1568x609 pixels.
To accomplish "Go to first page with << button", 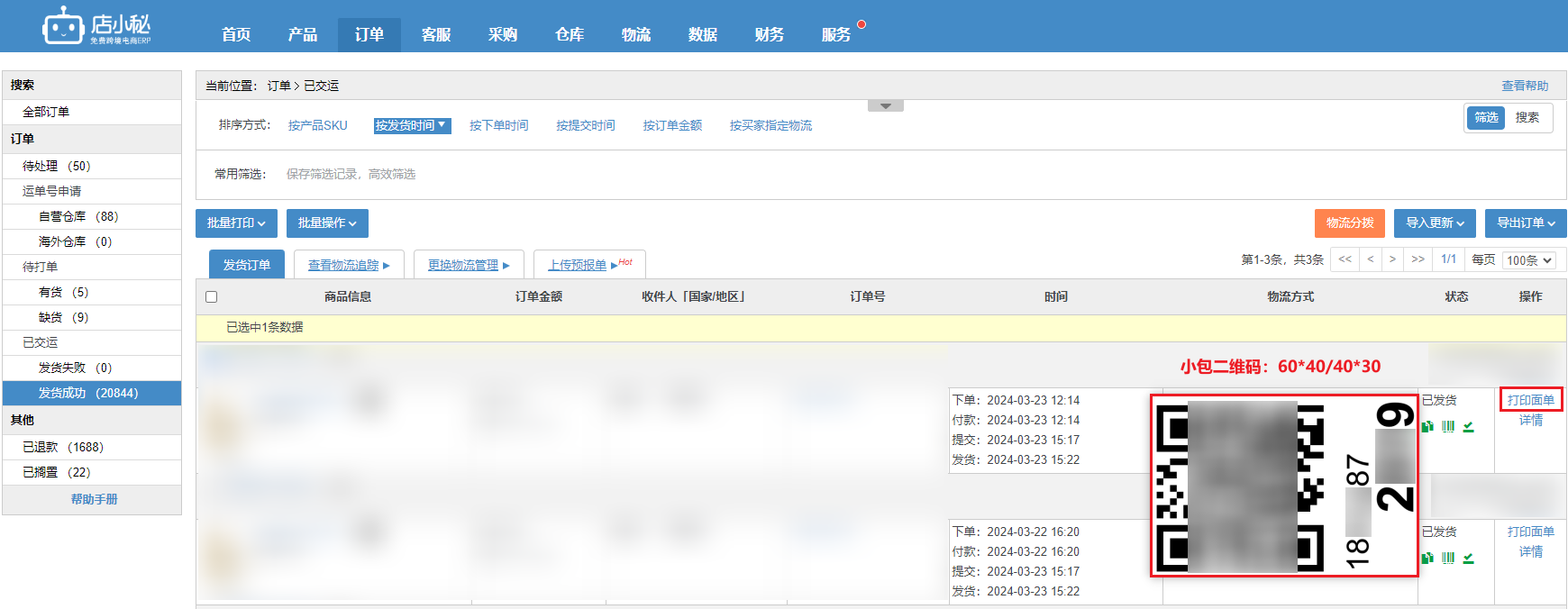I will tap(1345, 259).
